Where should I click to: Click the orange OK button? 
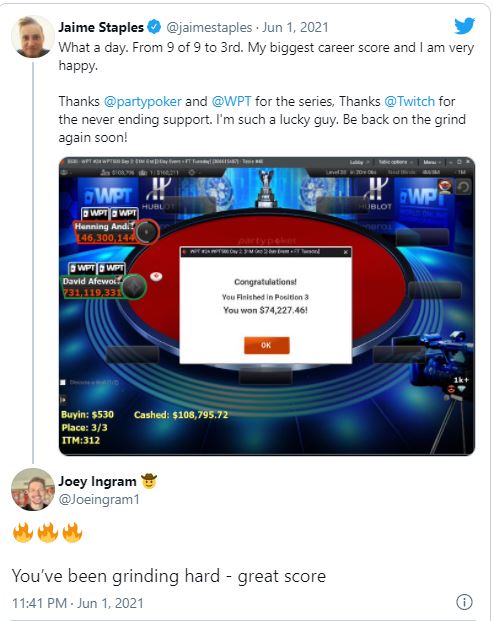tap(266, 345)
